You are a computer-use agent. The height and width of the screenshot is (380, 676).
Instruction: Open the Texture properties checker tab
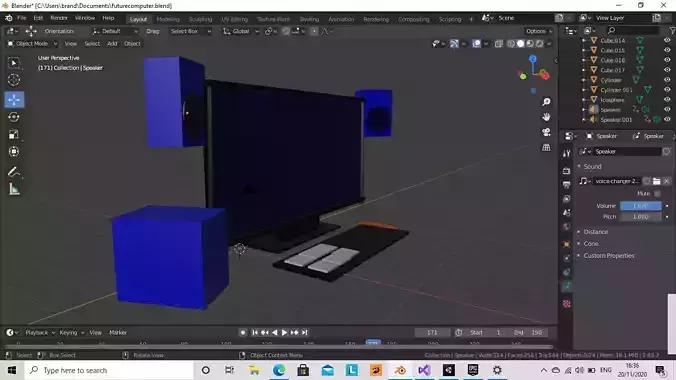(x=566, y=304)
